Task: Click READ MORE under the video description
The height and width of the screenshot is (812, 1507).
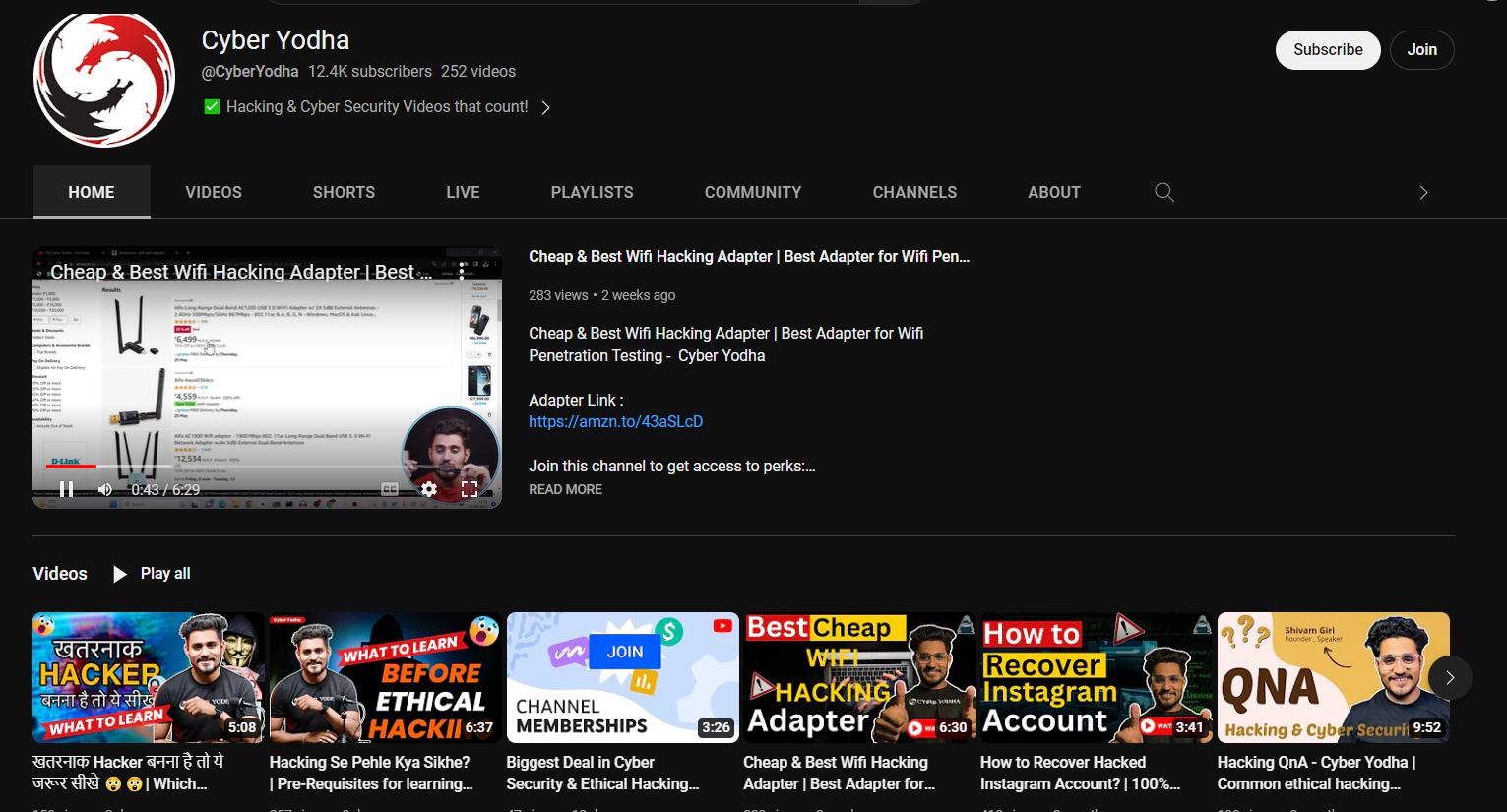Action: tap(565, 489)
